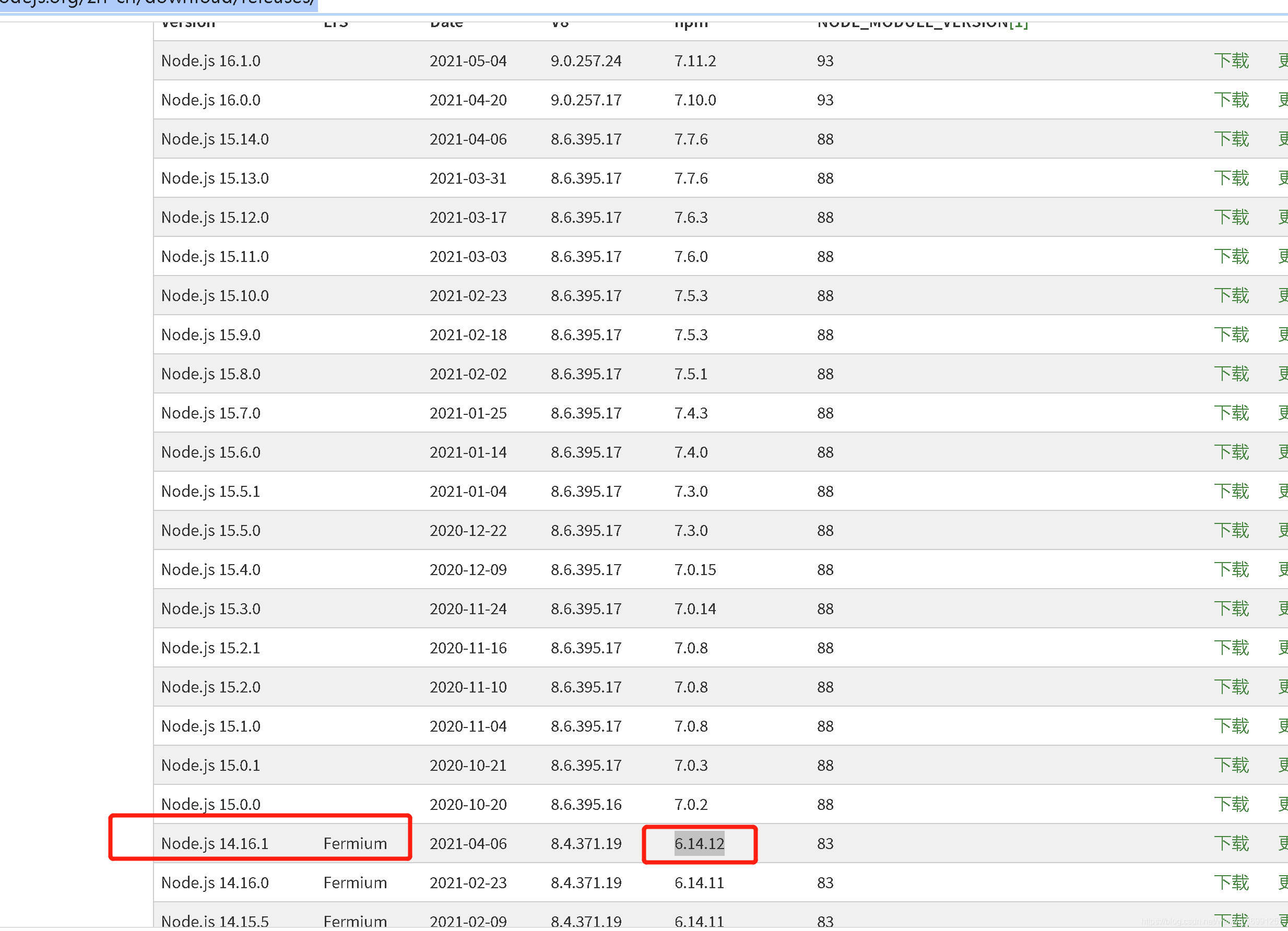Download Node.js 15.5.0 via 下载 link
The width and height of the screenshot is (1288, 931).
tap(1231, 531)
